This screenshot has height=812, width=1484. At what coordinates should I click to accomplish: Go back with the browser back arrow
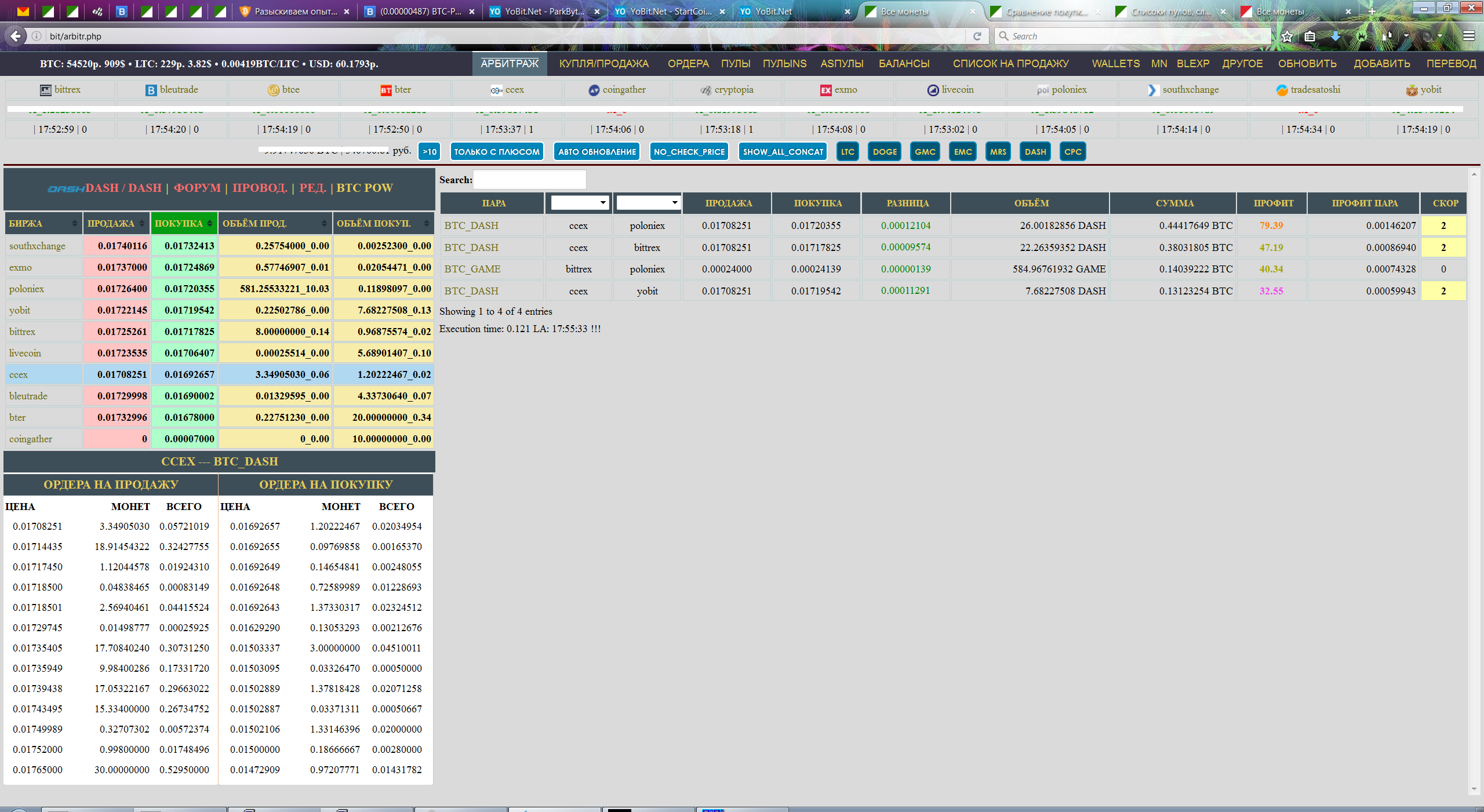(15, 36)
